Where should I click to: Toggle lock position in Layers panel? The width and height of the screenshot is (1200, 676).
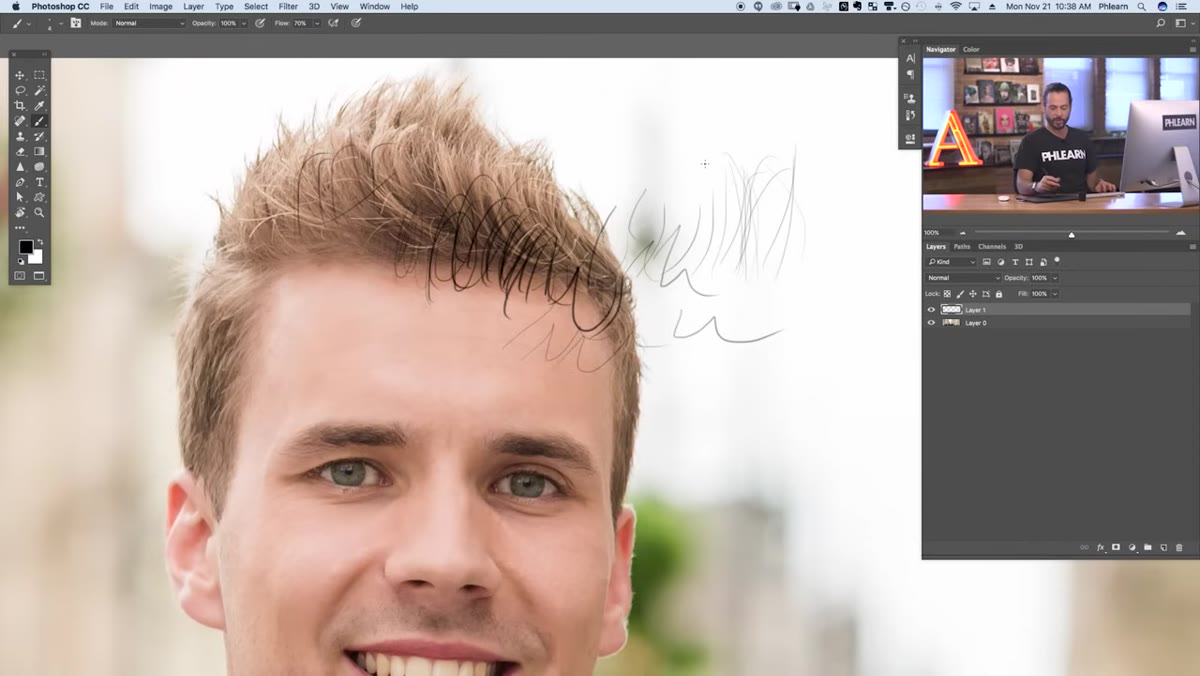click(x=973, y=294)
